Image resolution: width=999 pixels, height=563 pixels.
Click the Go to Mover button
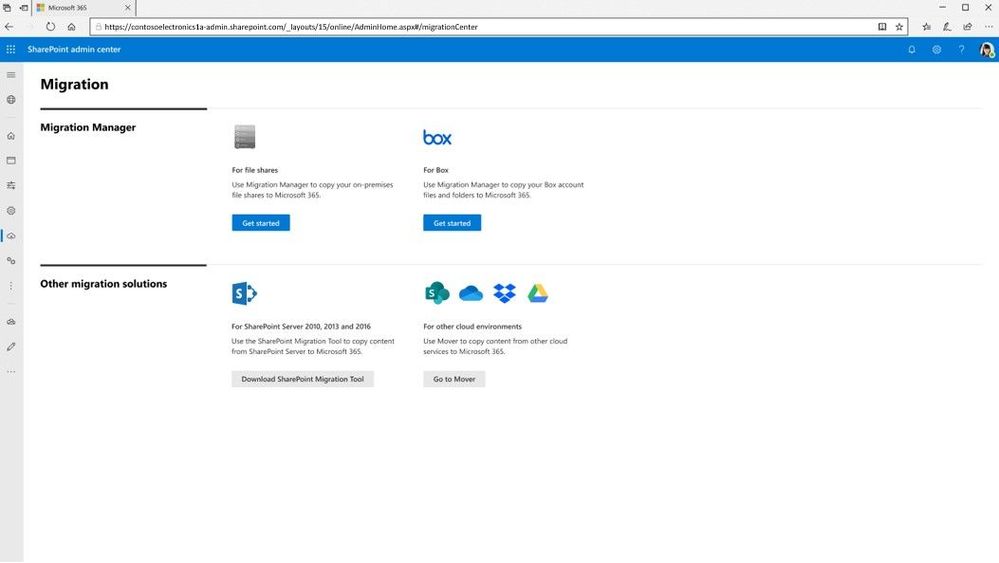454,379
